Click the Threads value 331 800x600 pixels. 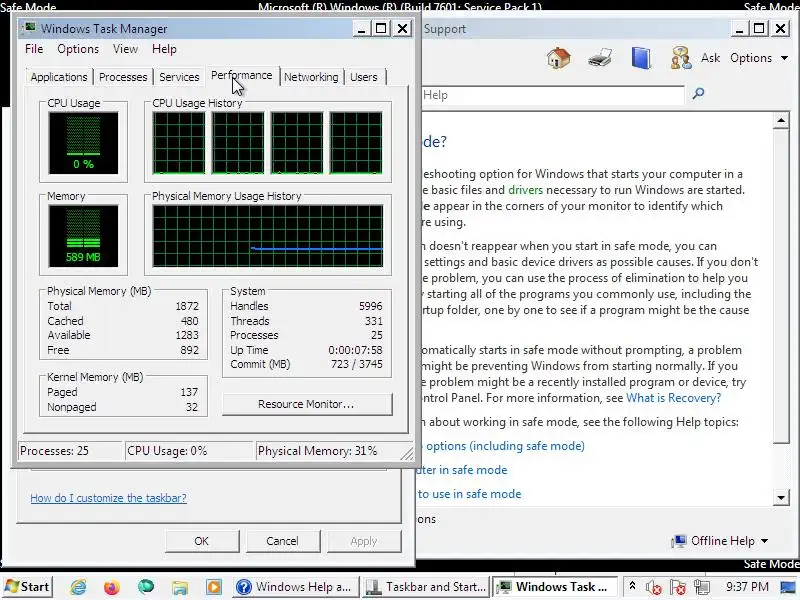pyautogui.click(x=373, y=321)
